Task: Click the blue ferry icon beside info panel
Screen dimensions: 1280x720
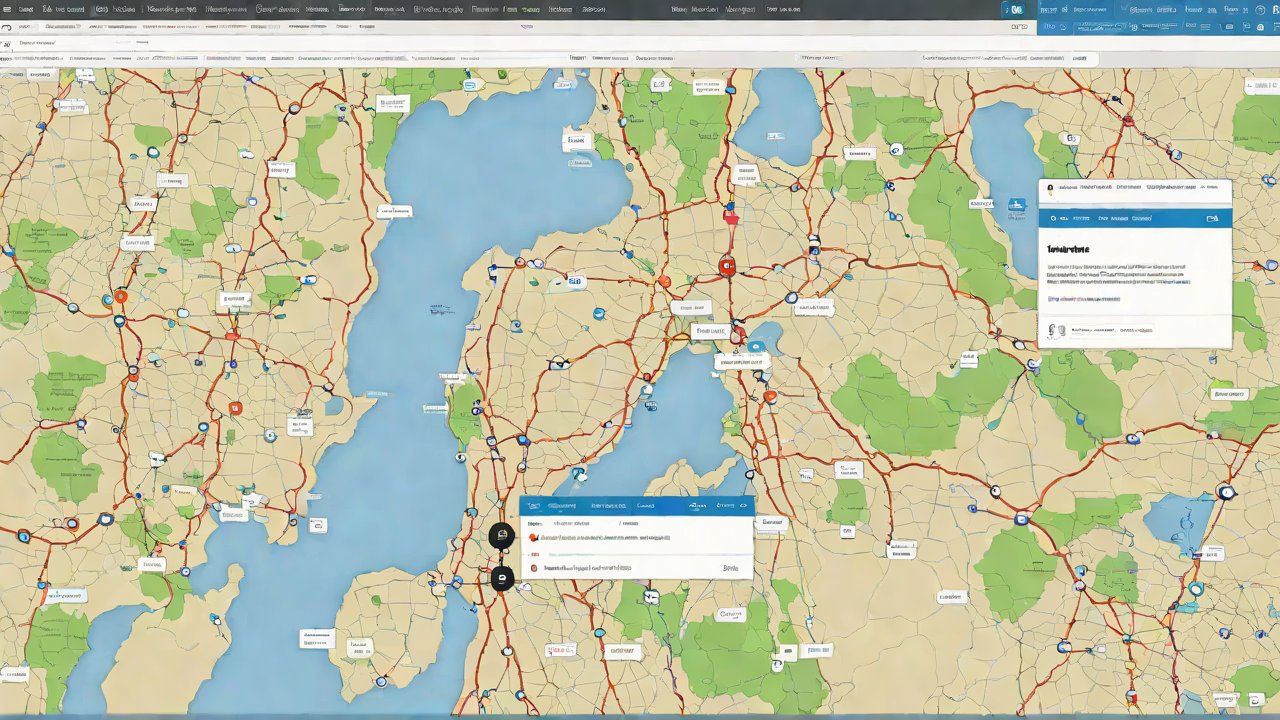Action: [1016, 205]
